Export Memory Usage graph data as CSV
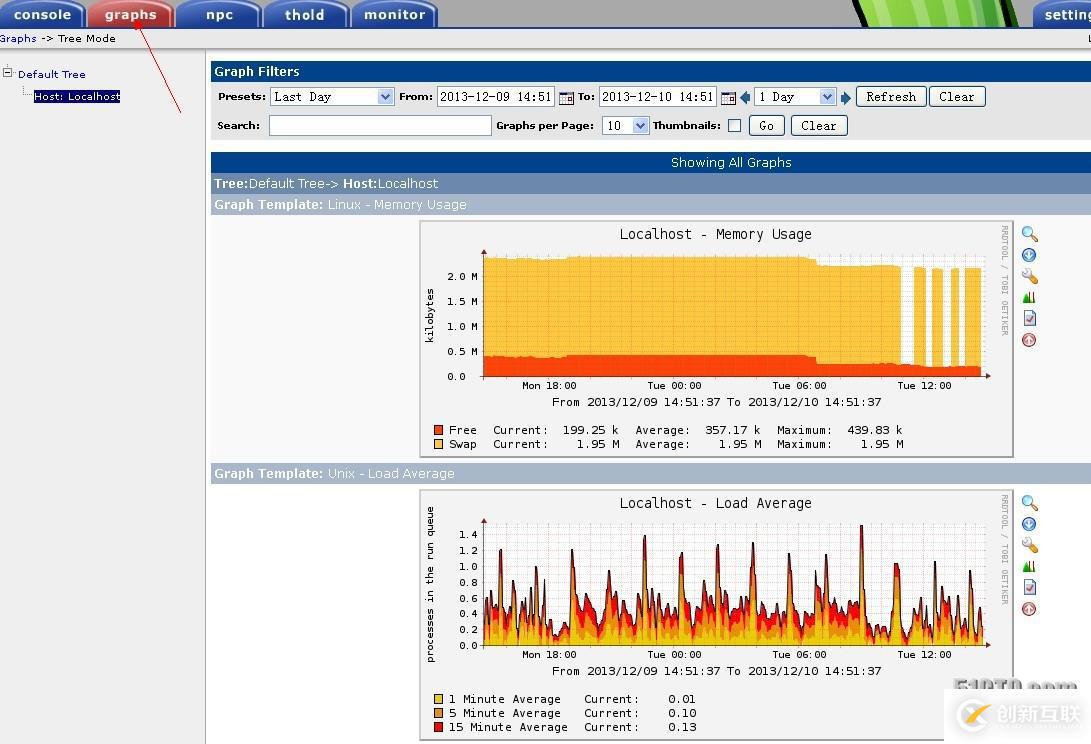The image size is (1091, 744). point(1029,254)
